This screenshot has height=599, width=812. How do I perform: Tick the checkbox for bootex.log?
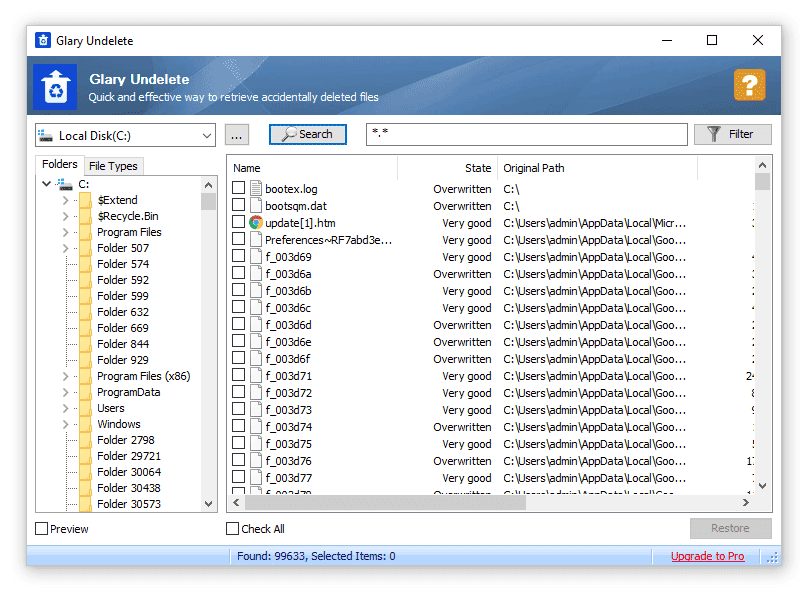[x=238, y=188]
